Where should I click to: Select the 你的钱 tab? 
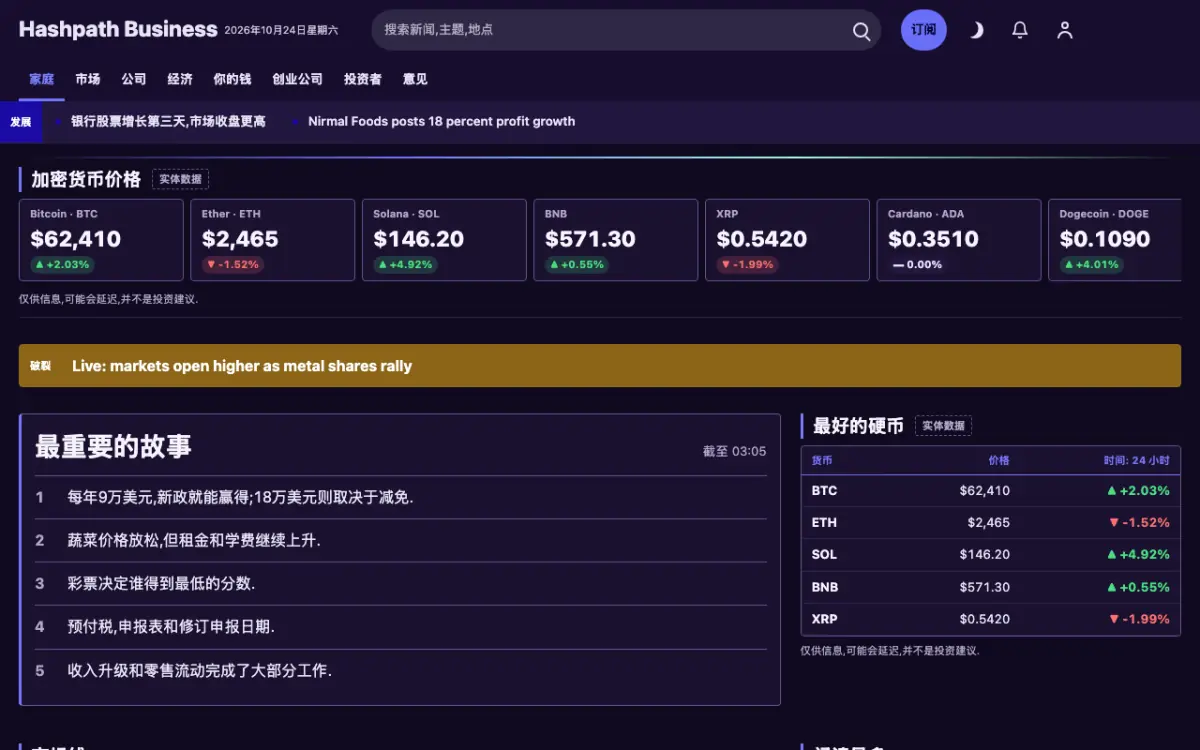click(x=232, y=79)
